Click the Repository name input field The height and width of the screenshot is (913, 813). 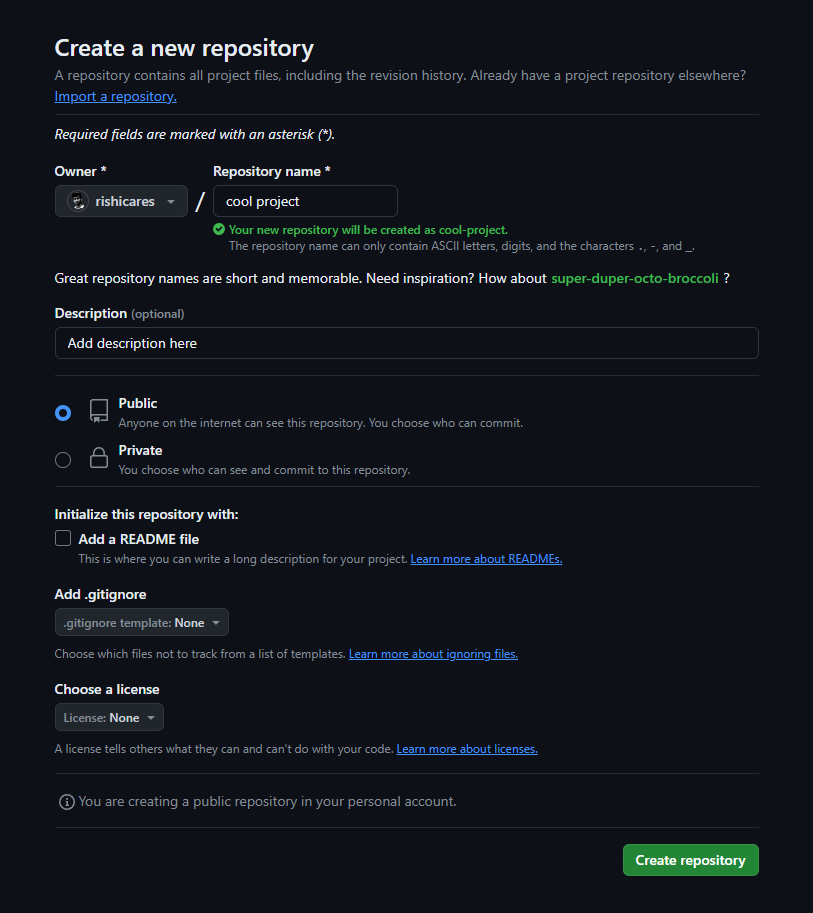click(305, 201)
